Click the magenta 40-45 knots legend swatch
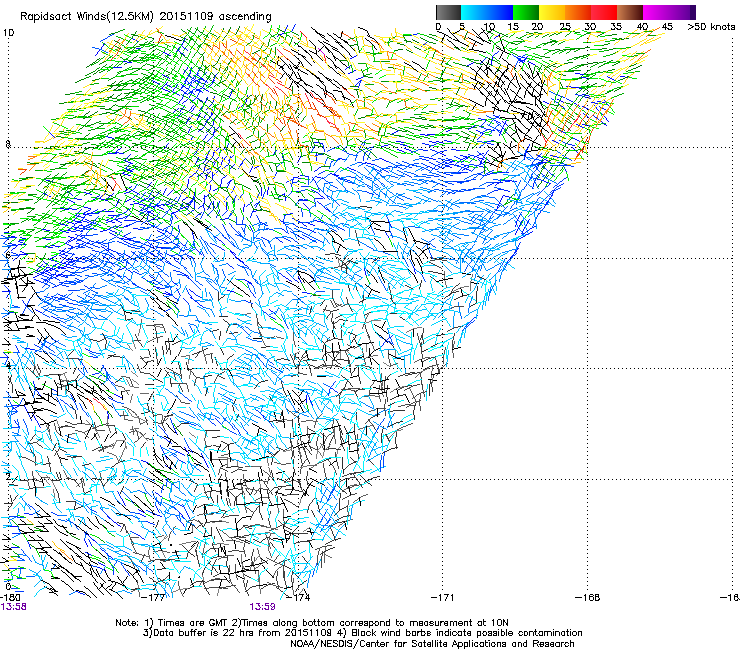The image size is (740, 650). click(x=656, y=12)
